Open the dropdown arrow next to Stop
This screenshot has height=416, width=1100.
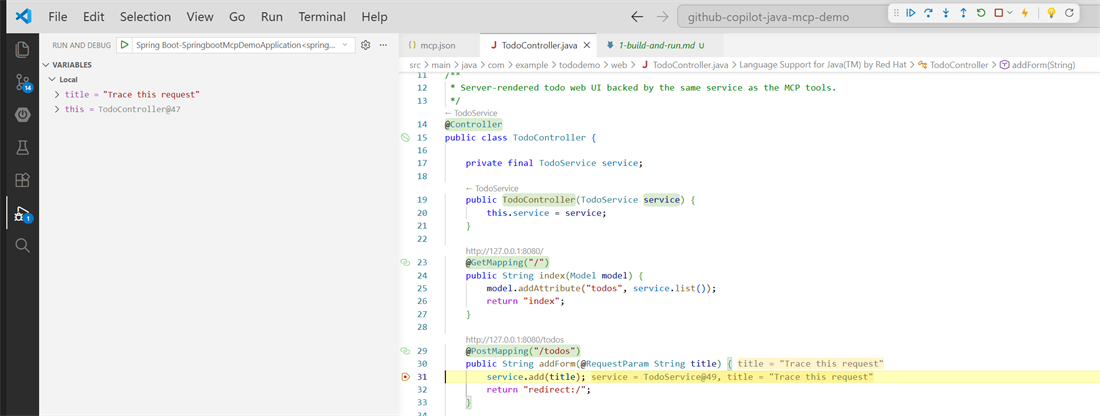[x=1010, y=13]
